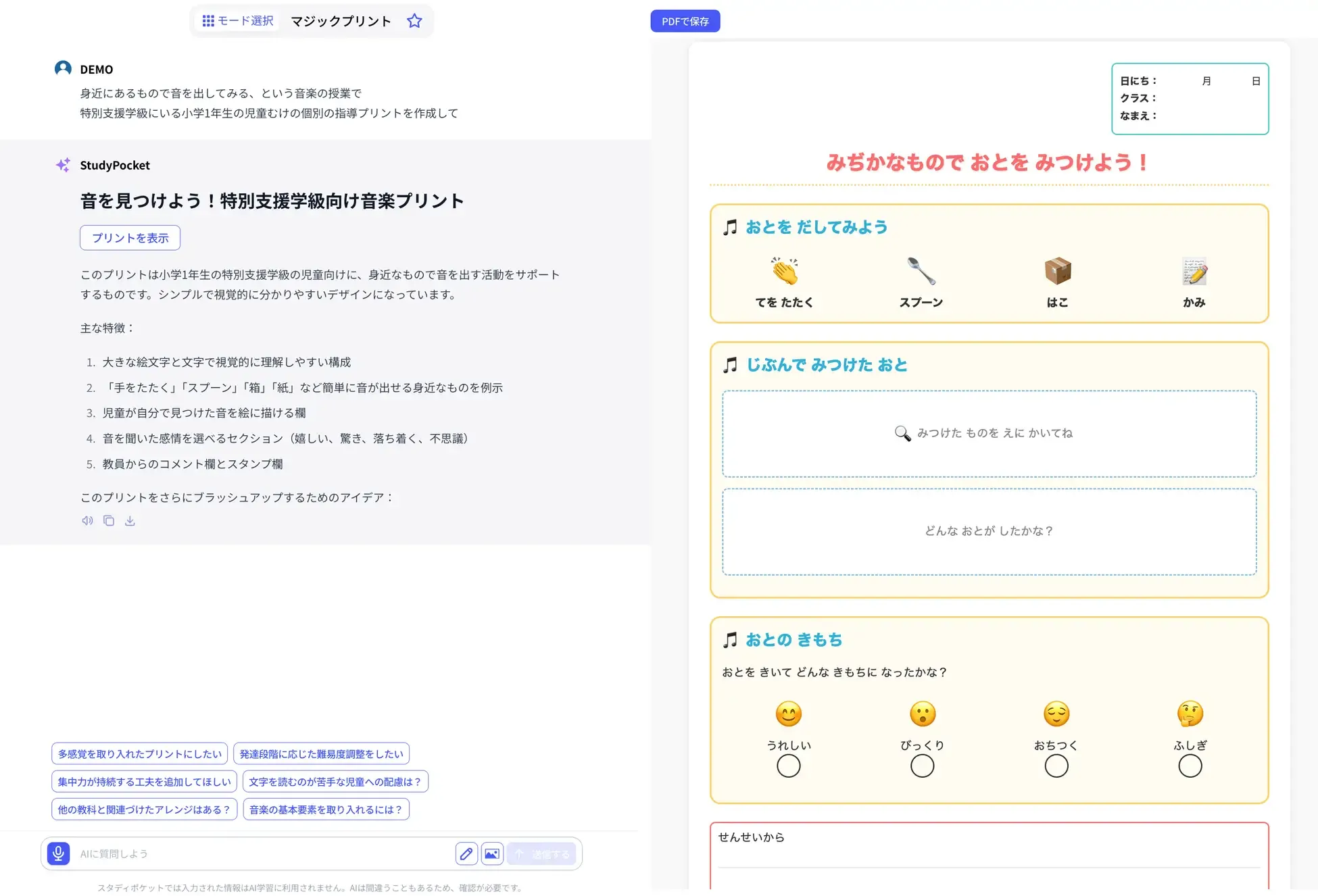Attach an image to your question
This screenshot has width=1318, height=896.
click(492, 853)
